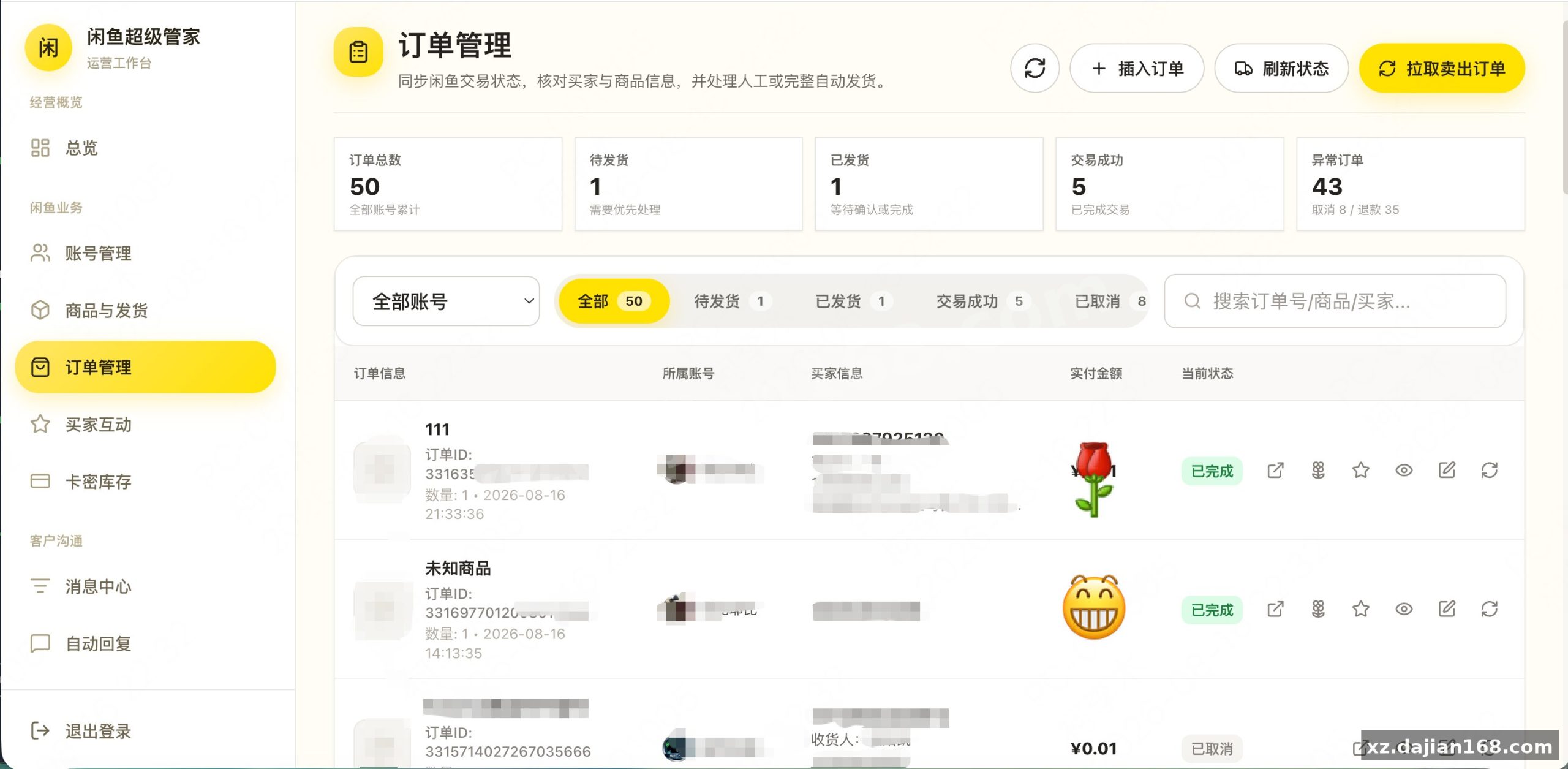Image resolution: width=1568 pixels, height=769 pixels.
Task: Click the 异常订单 43 stat card
Action: pos(1411,184)
